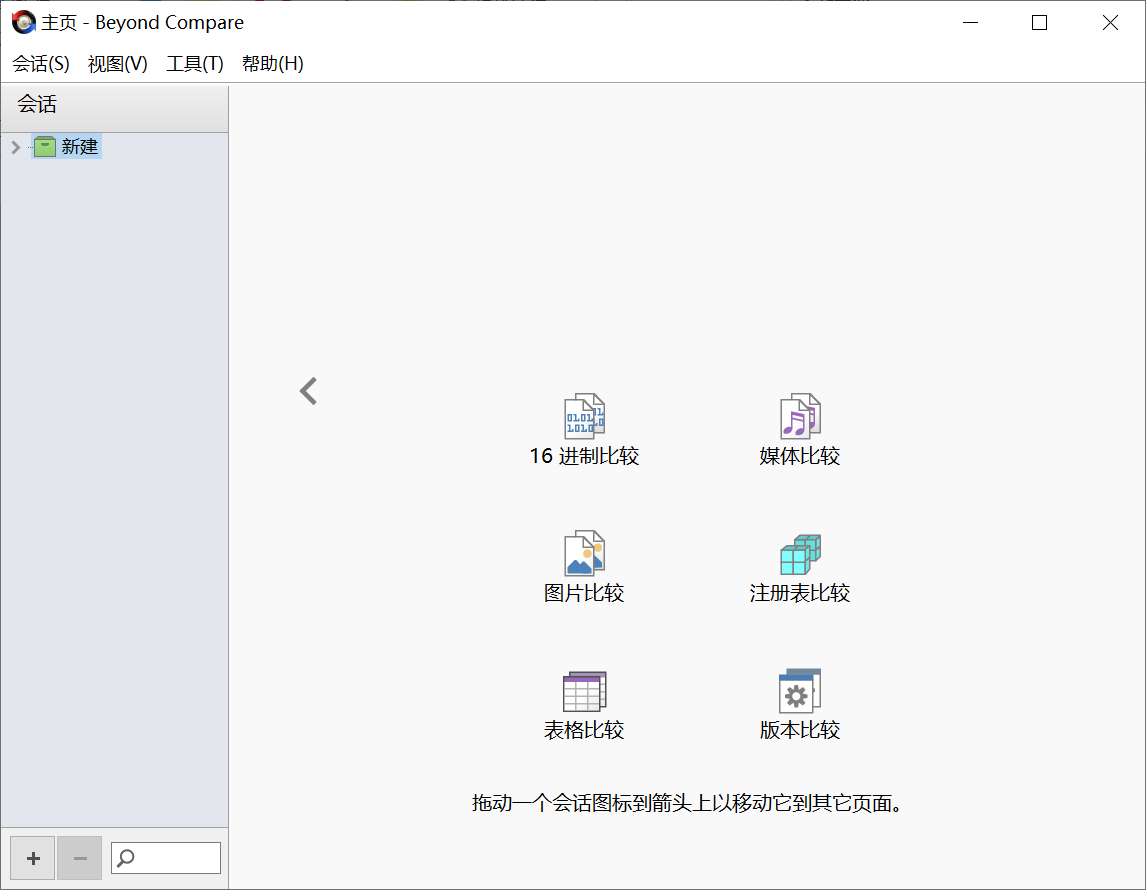1146x890 pixels.
Task: Click the session search input field
Action: pyautogui.click(x=166, y=858)
